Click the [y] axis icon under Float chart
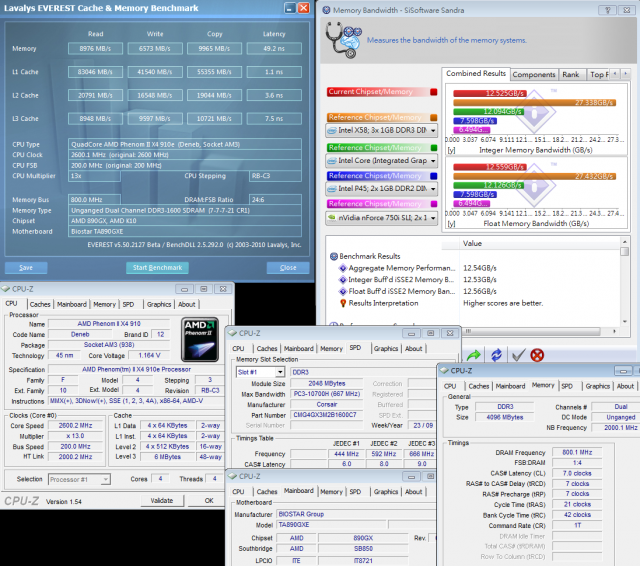640x566 pixels. point(451,224)
